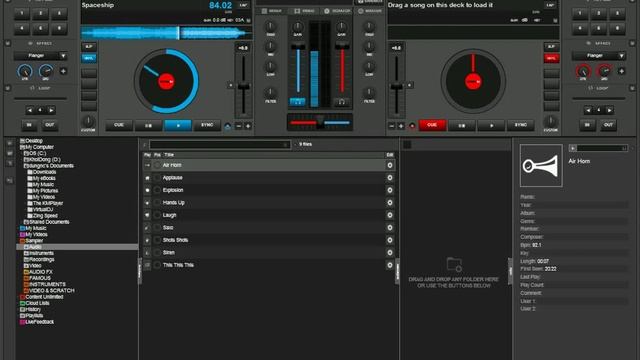Set loop OUT point on left deck

[x=50, y=125]
